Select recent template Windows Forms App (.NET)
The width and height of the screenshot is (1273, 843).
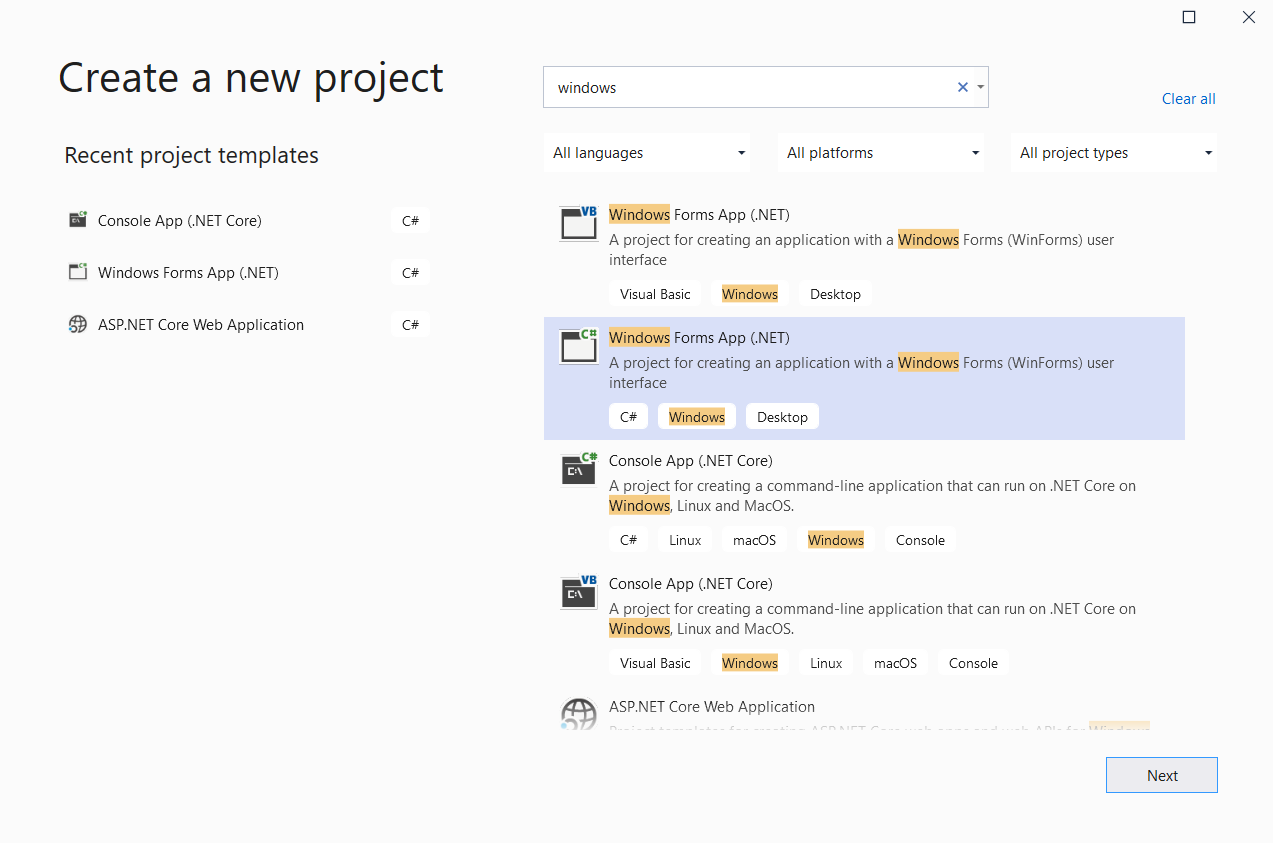point(188,272)
